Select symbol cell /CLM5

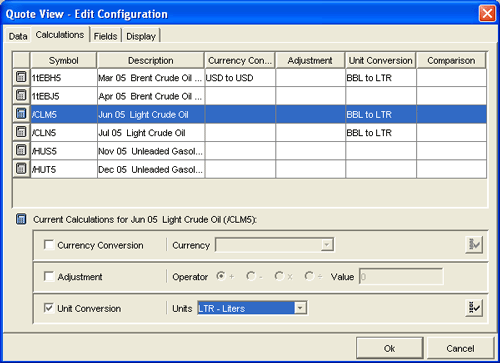pos(64,114)
